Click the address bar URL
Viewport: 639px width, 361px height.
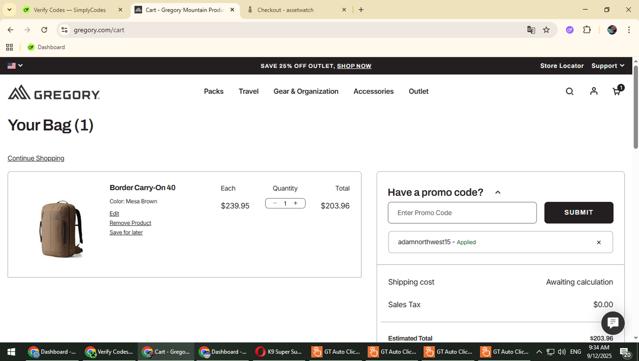[x=99, y=30]
